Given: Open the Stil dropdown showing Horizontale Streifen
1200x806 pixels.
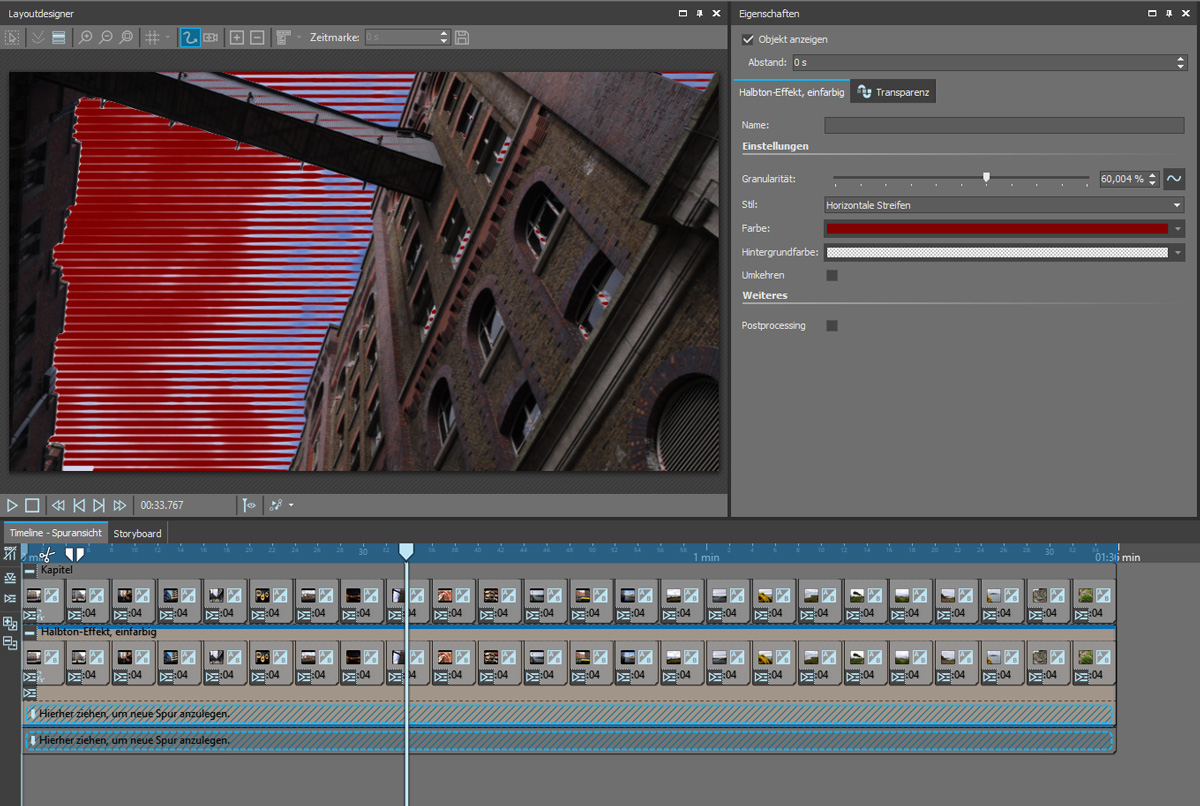Looking at the screenshot, I should (x=1003, y=205).
